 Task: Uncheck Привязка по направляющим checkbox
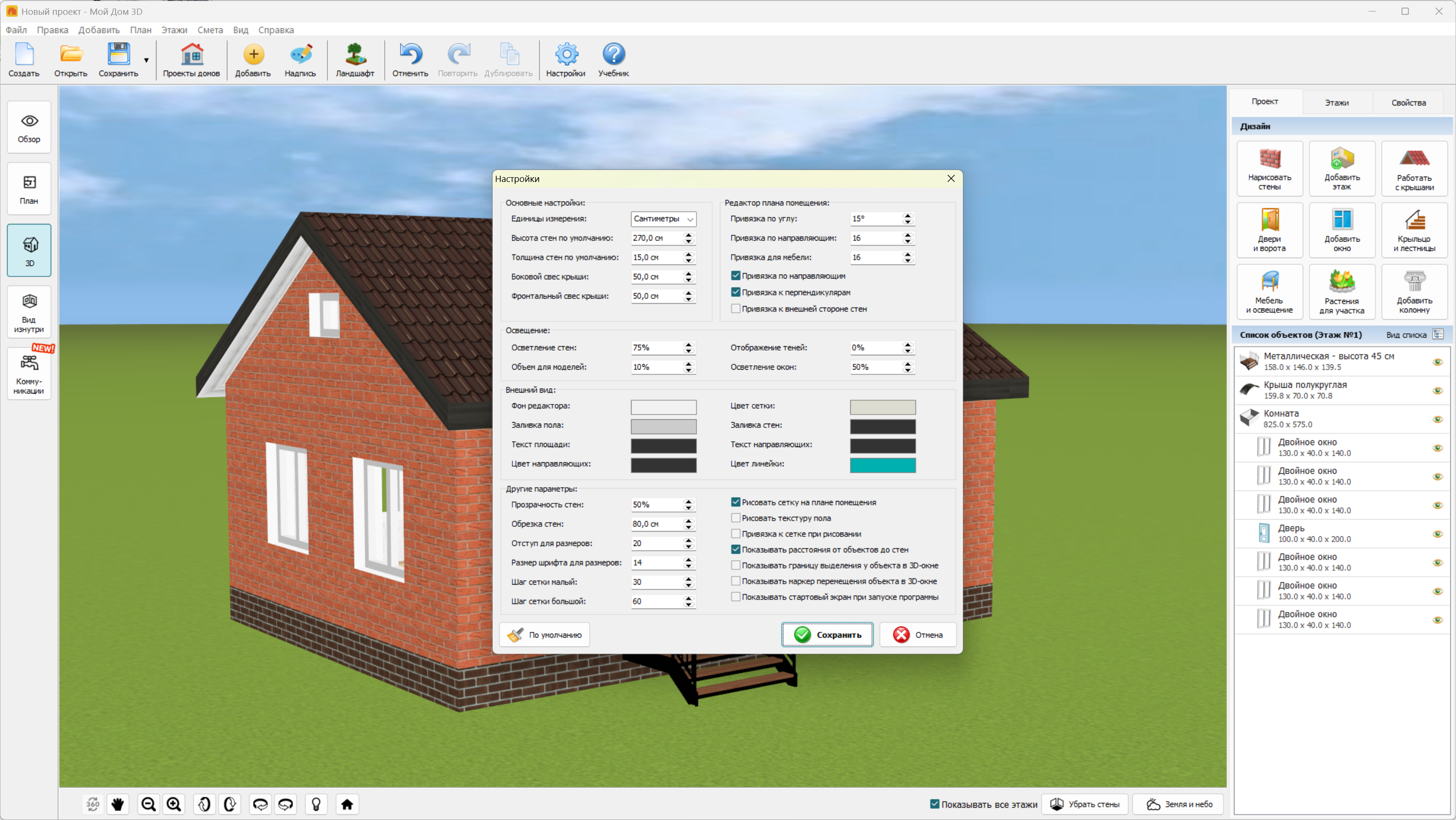735,276
